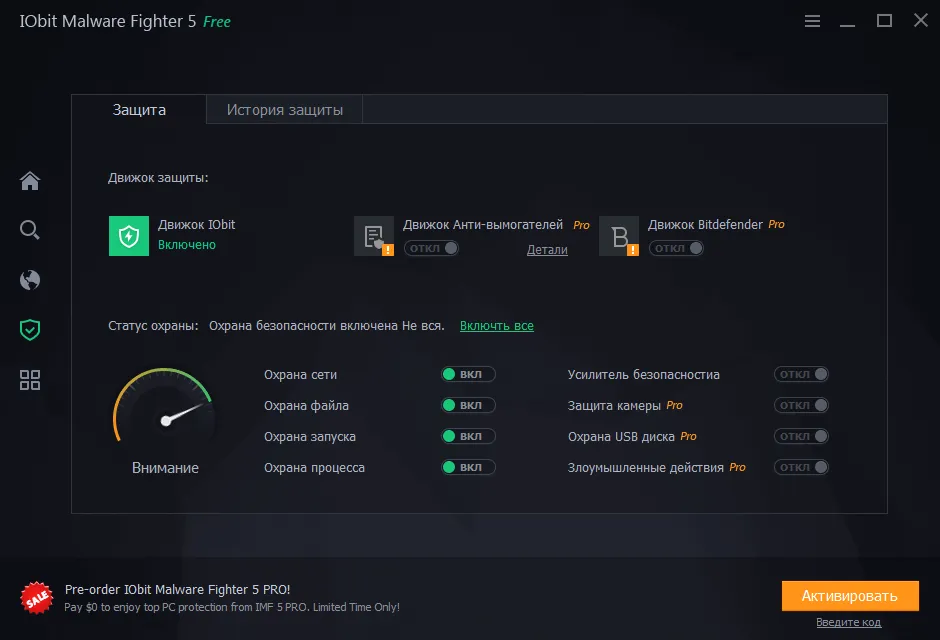Switch to the Защита tab
The height and width of the screenshot is (640, 940).
coord(139,110)
